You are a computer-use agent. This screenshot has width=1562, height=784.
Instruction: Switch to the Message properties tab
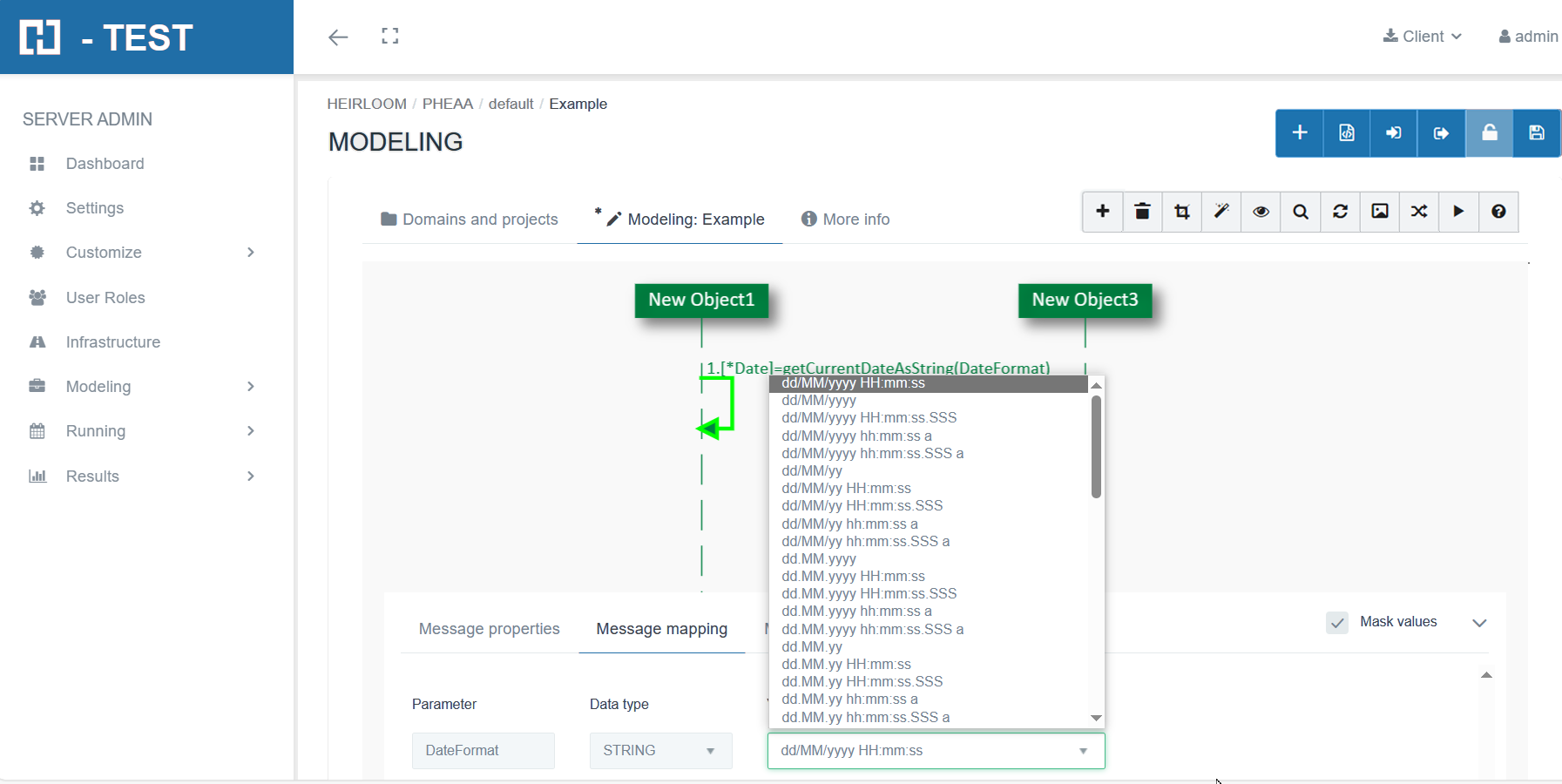[x=489, y=629]
